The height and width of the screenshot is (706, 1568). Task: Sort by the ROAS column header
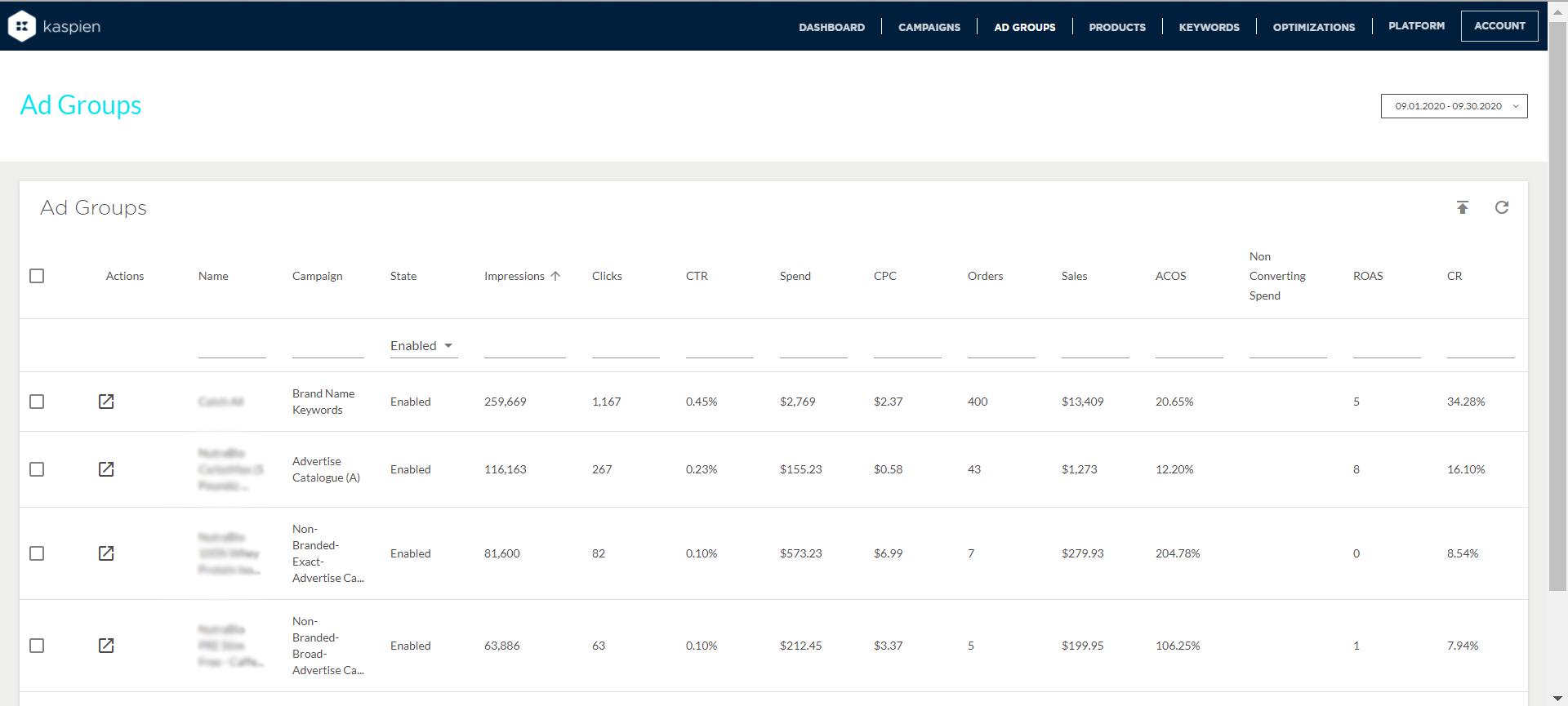[1368, 276]
